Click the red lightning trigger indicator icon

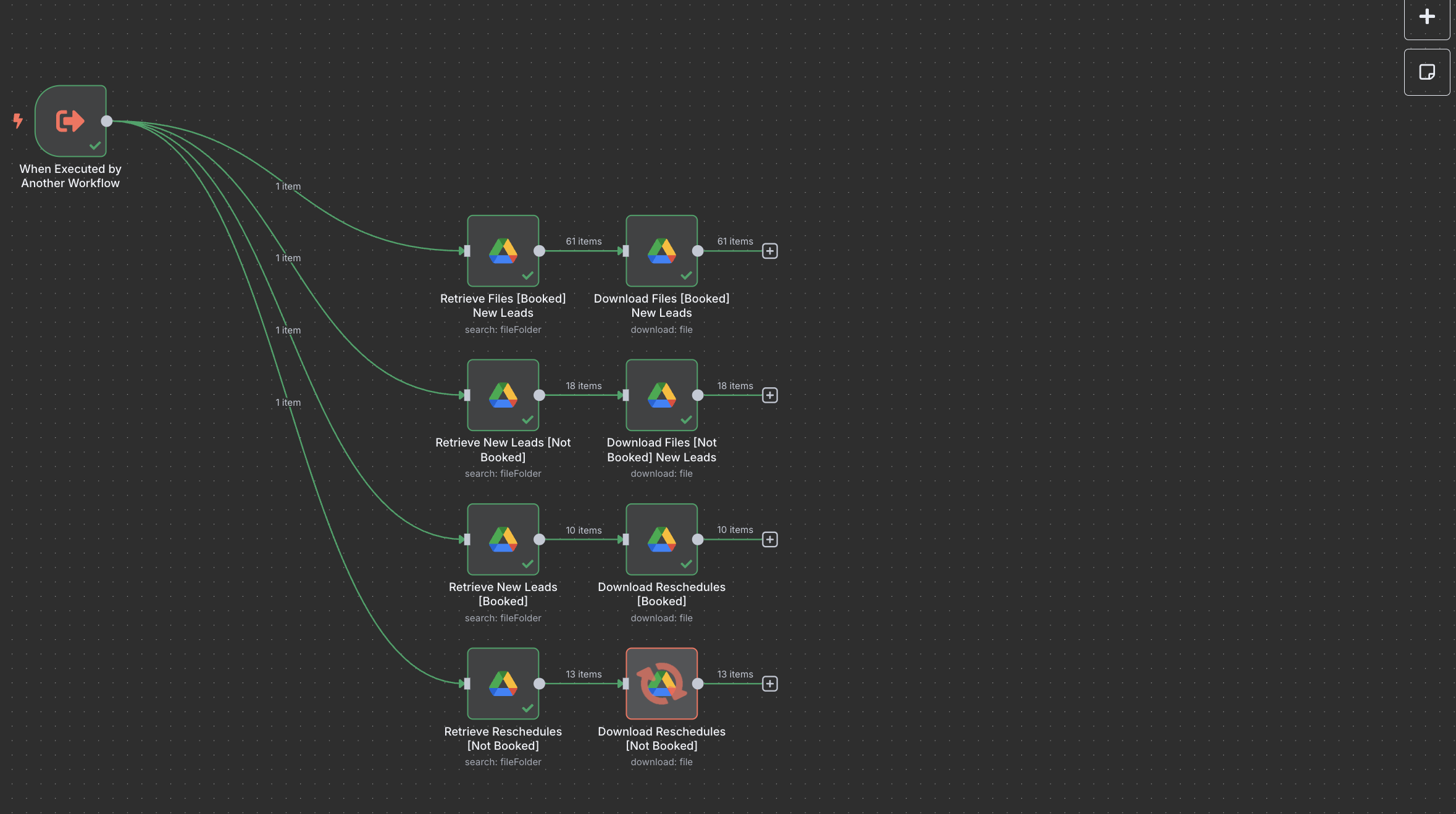[18, 120]
